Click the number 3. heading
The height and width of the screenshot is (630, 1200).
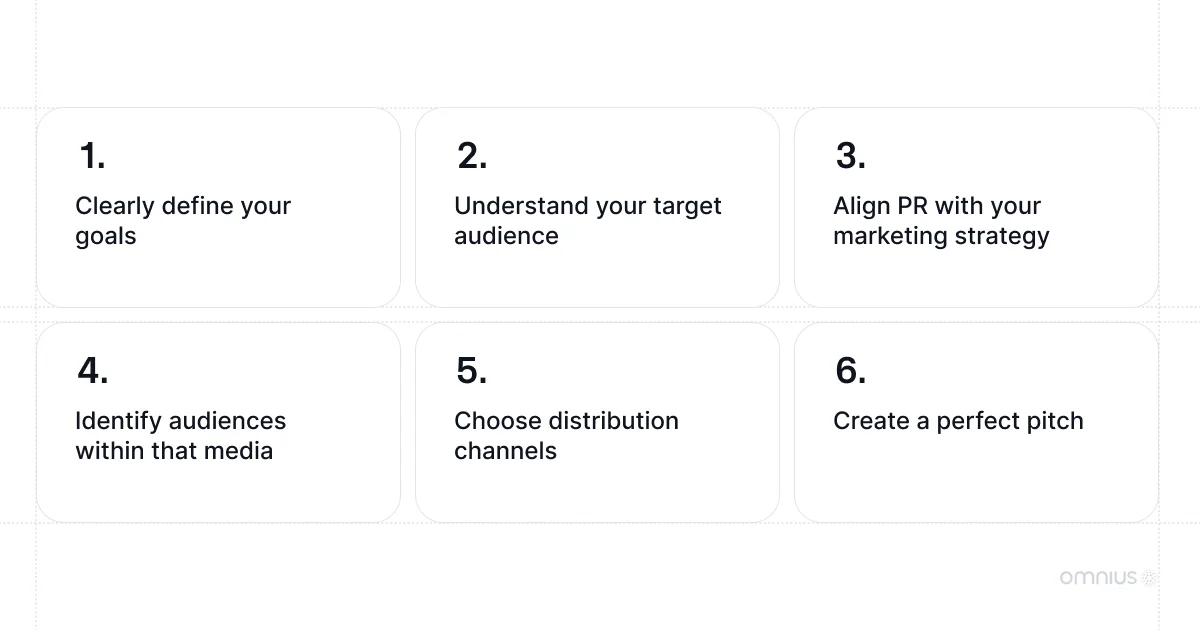point(850,156)
